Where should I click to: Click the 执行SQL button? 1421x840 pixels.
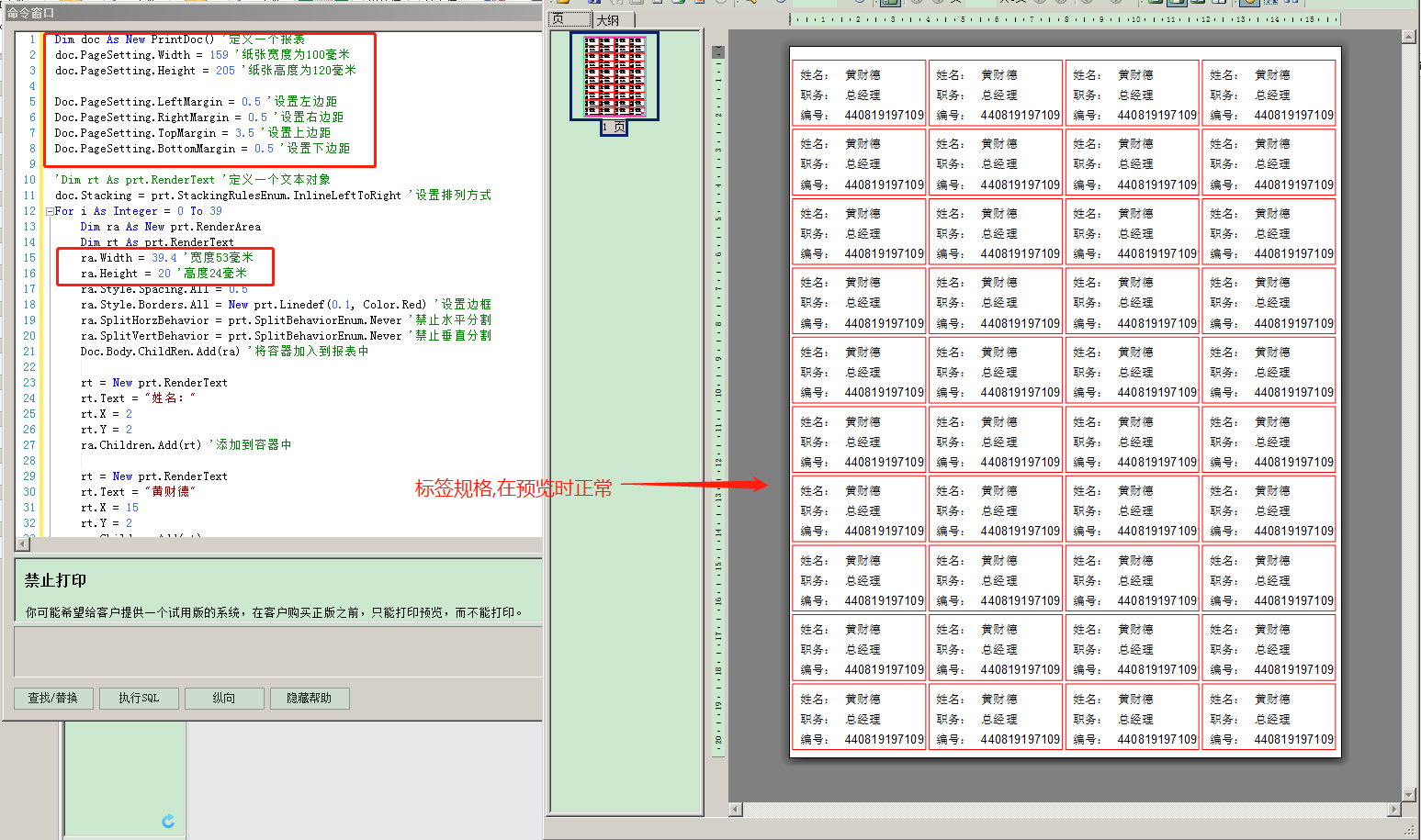139,699
